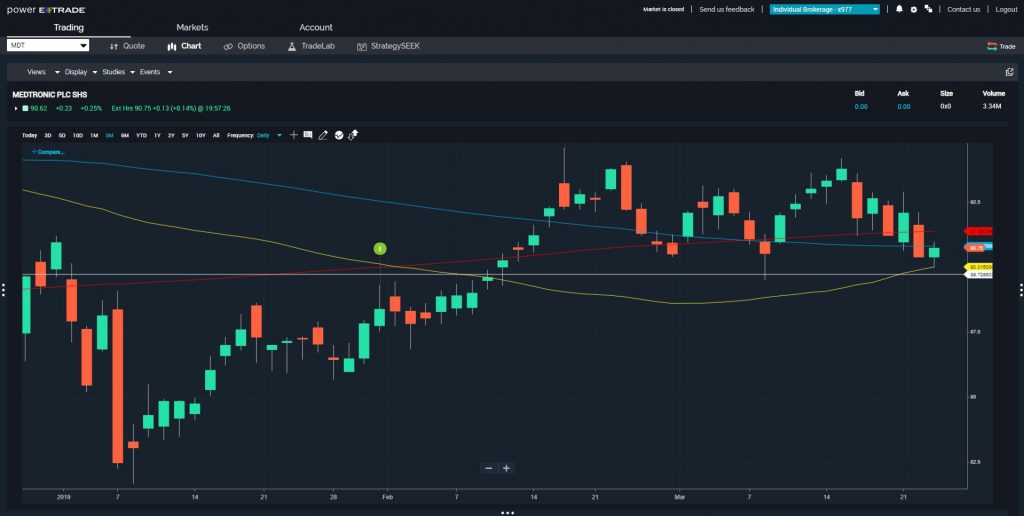
Task: Pop out chart using top-right icon
Action: [1010, 72]
